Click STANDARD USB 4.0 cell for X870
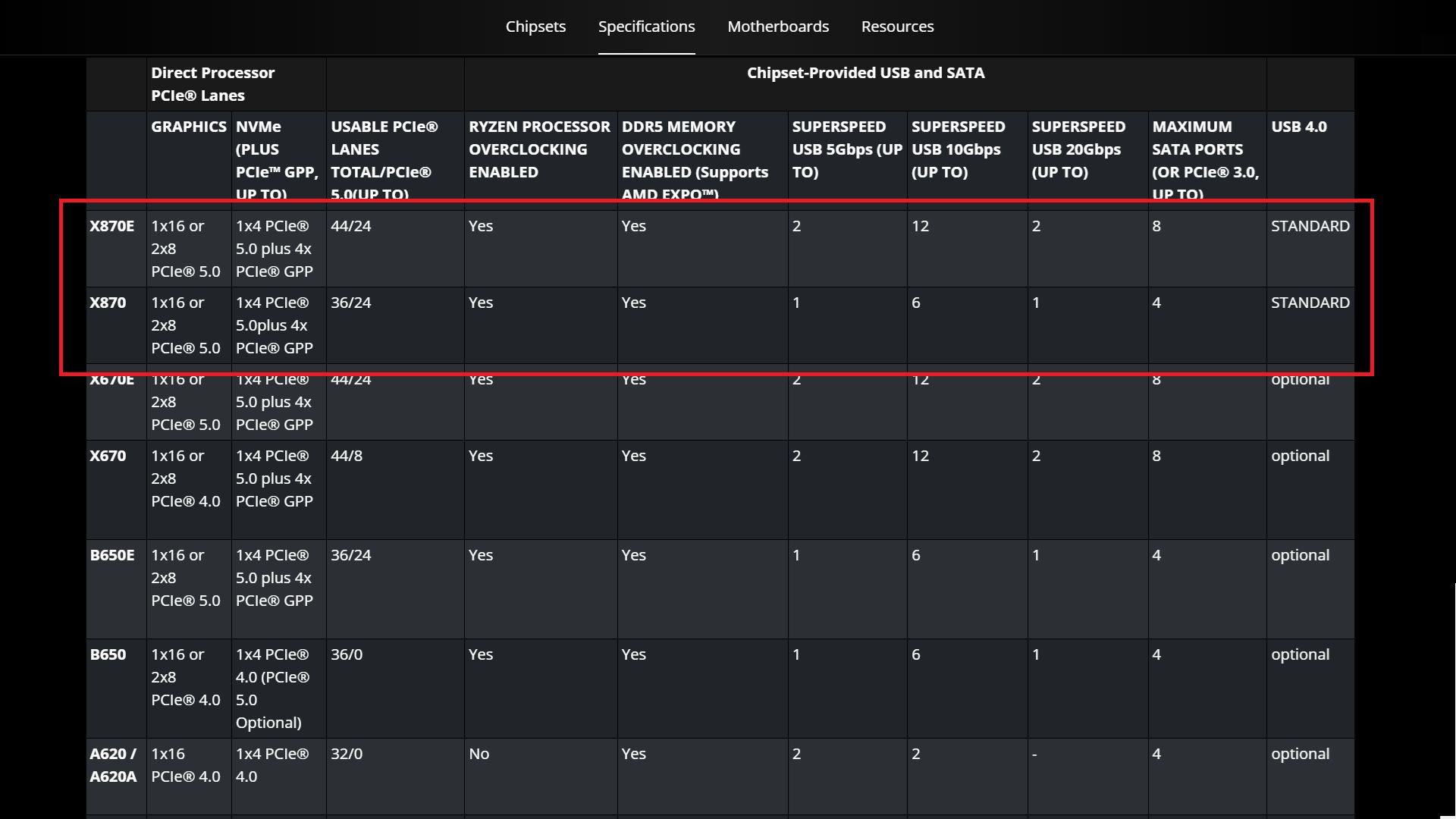Screen dimensions: 1456x819 1310,303
